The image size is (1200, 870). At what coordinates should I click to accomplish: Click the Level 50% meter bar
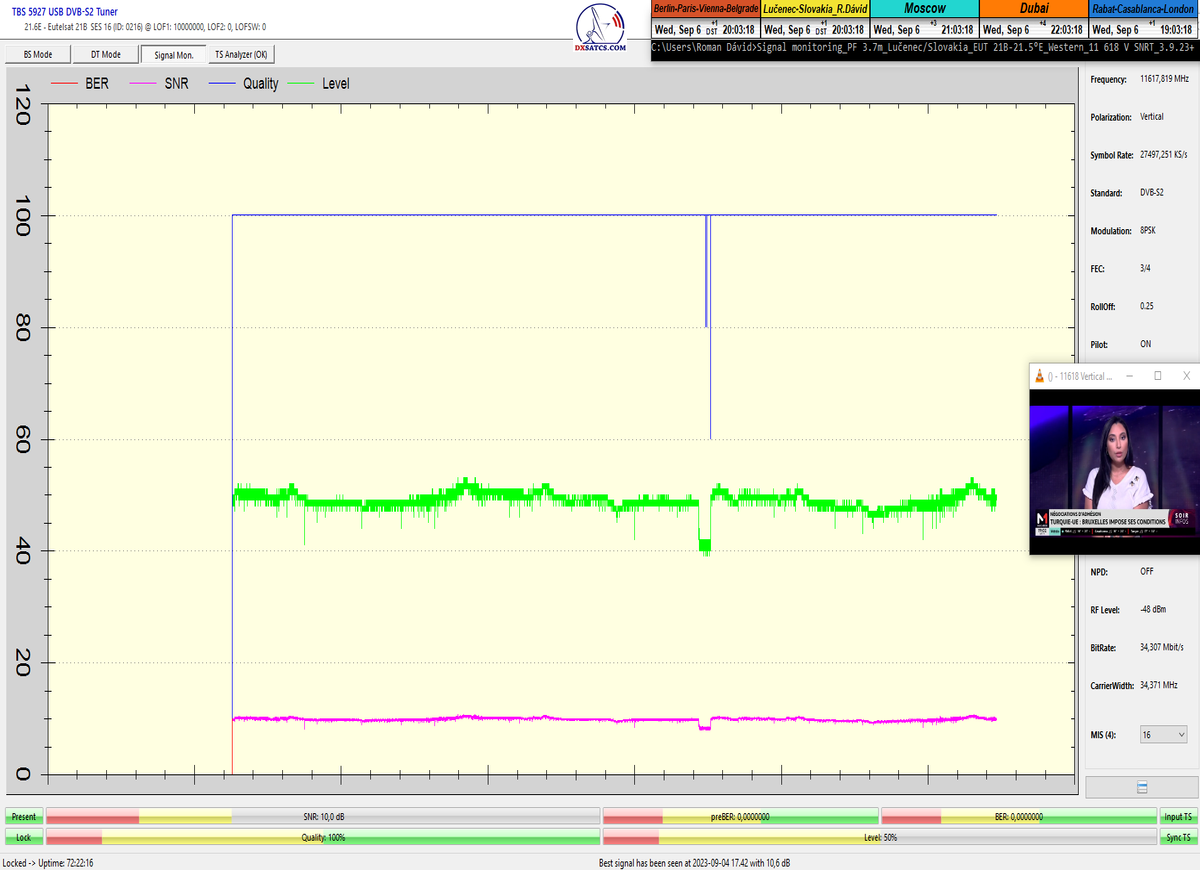(x=879, y=837)
